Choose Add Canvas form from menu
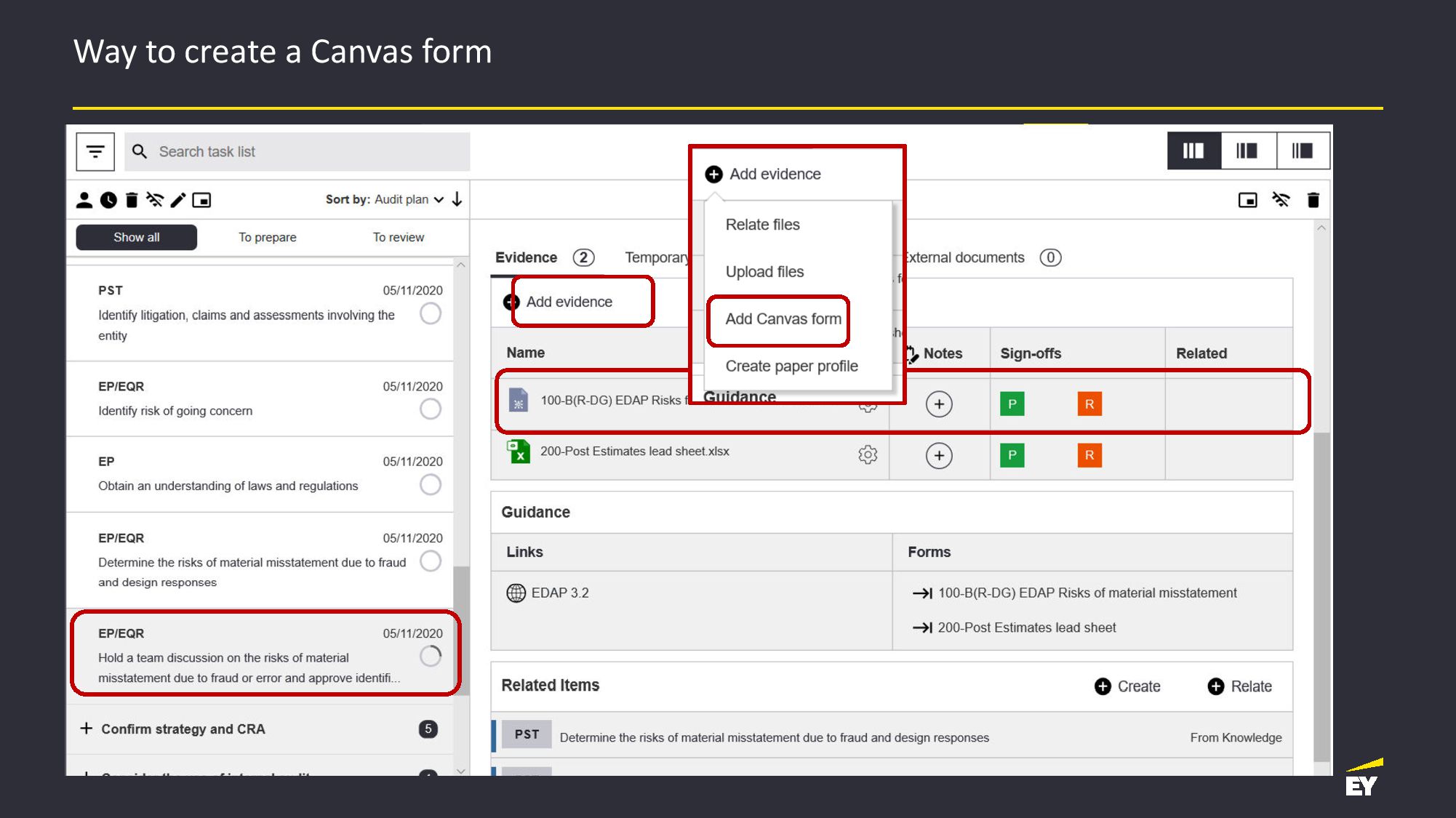1456x818 pixels. click(783, 319)
